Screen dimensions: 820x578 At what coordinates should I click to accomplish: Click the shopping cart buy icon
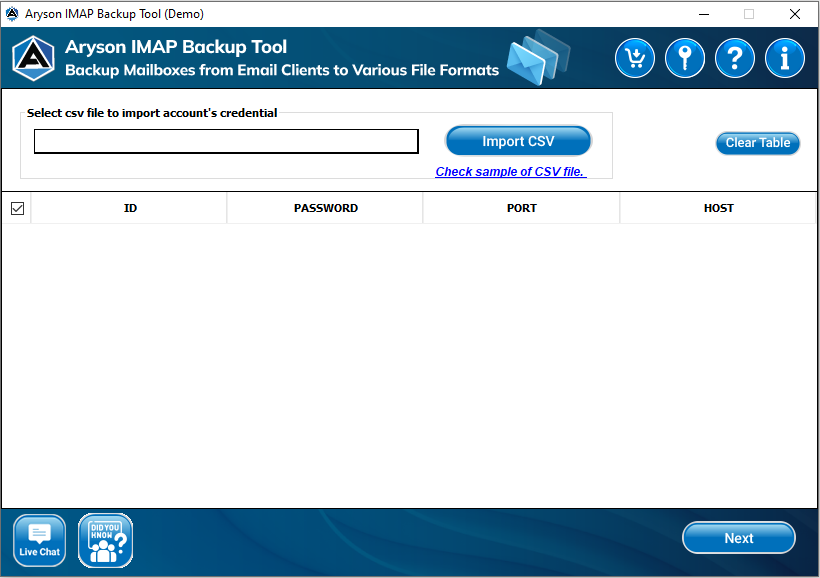(x=634, y=58)
